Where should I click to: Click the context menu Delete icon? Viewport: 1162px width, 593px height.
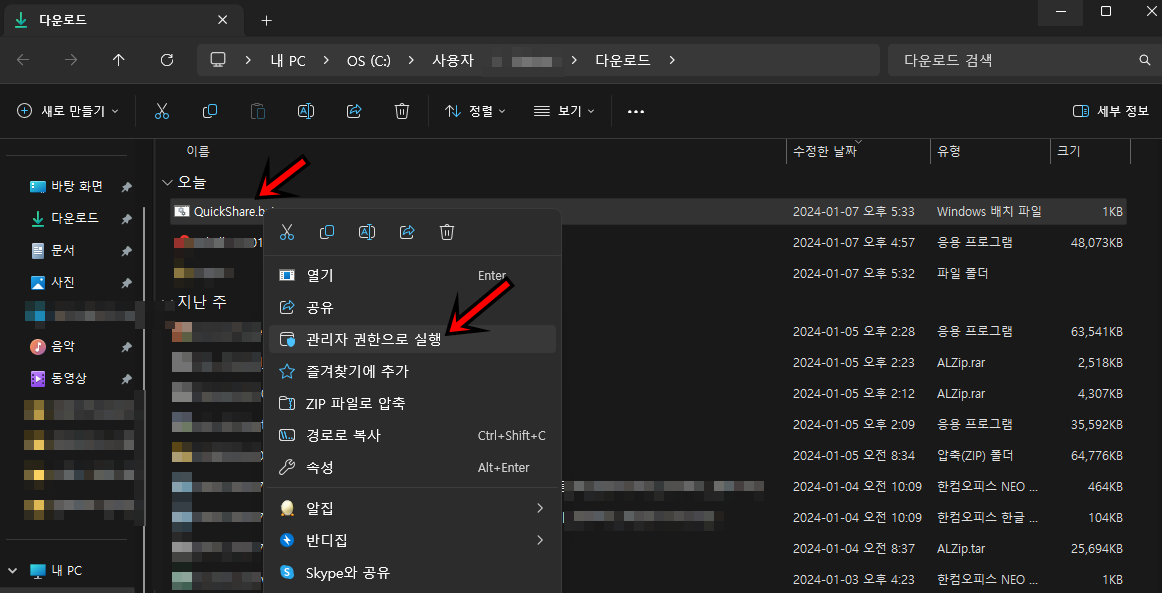pos(447,232)
